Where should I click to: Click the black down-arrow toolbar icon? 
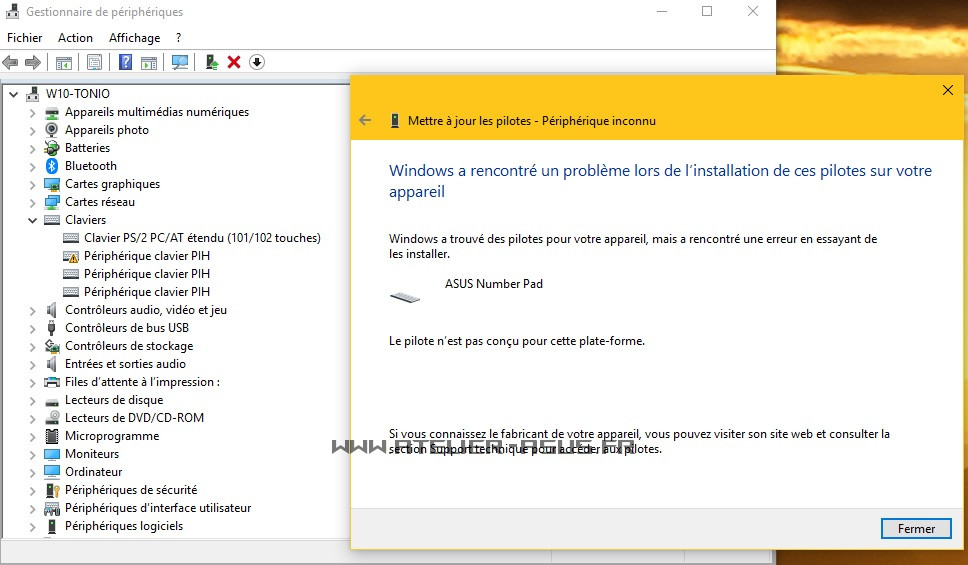point(257,62)
